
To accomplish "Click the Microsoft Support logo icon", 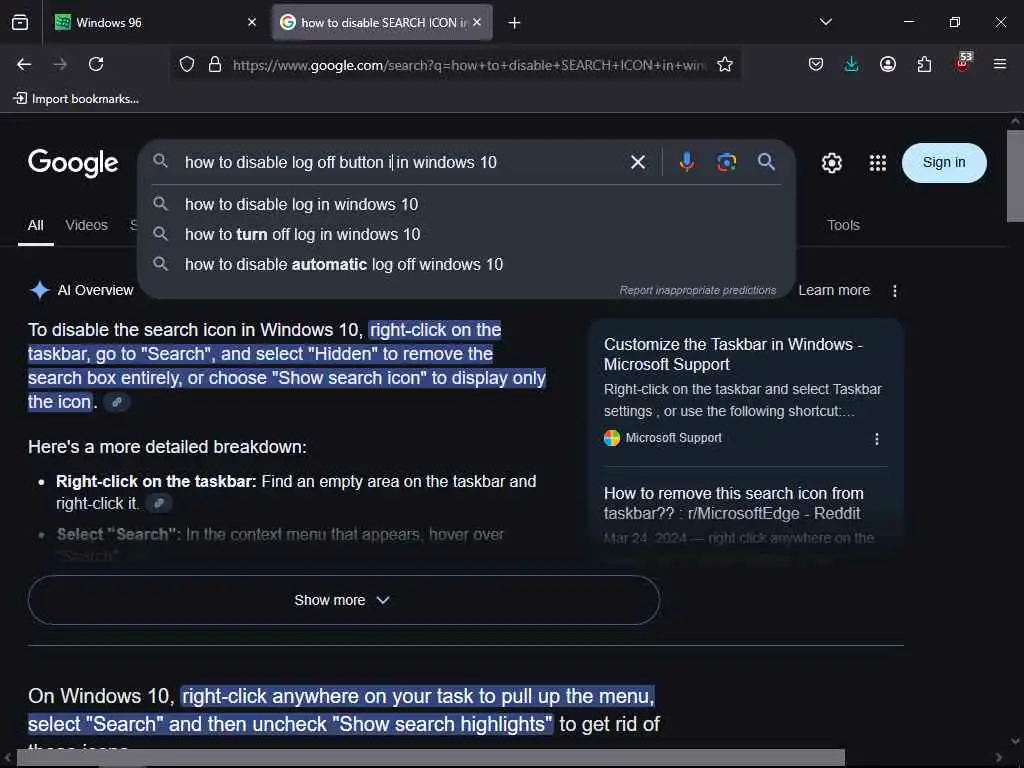I will (612, 438).
